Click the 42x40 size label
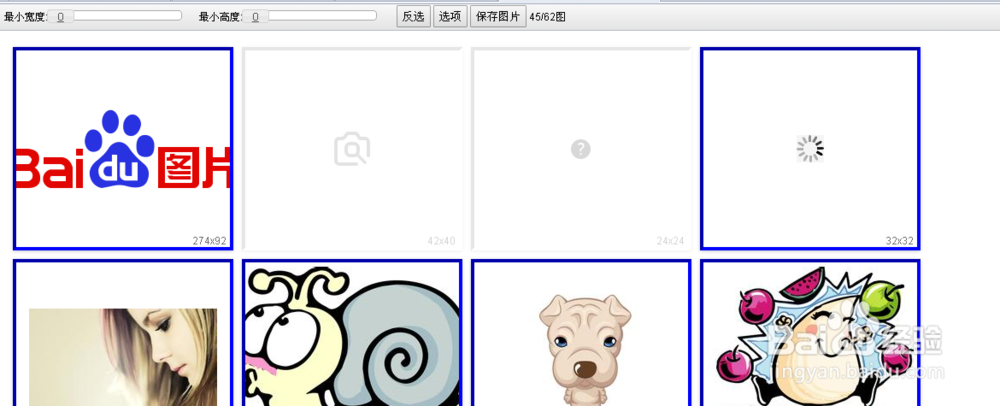Viewport: 1000px width, 406px height. [441, 241]
